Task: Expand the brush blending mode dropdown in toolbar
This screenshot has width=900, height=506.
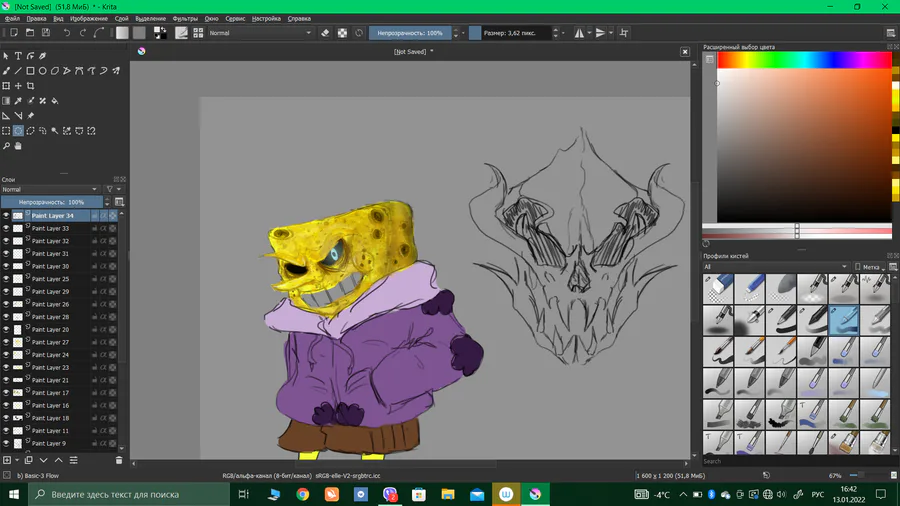Action: [x=260, y=33]
